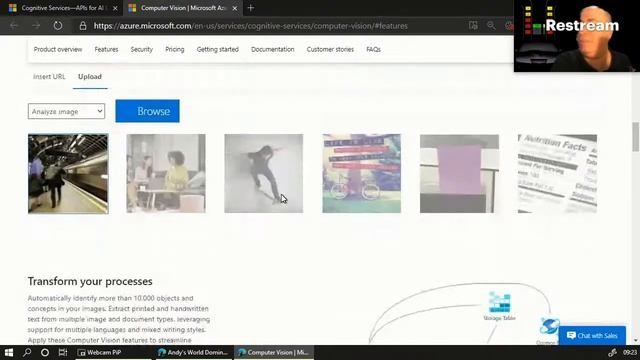The width and height of the screenshot is (640, 360).
Task: Click the taskbar search magnifier icon
Action: click(27, 352)
